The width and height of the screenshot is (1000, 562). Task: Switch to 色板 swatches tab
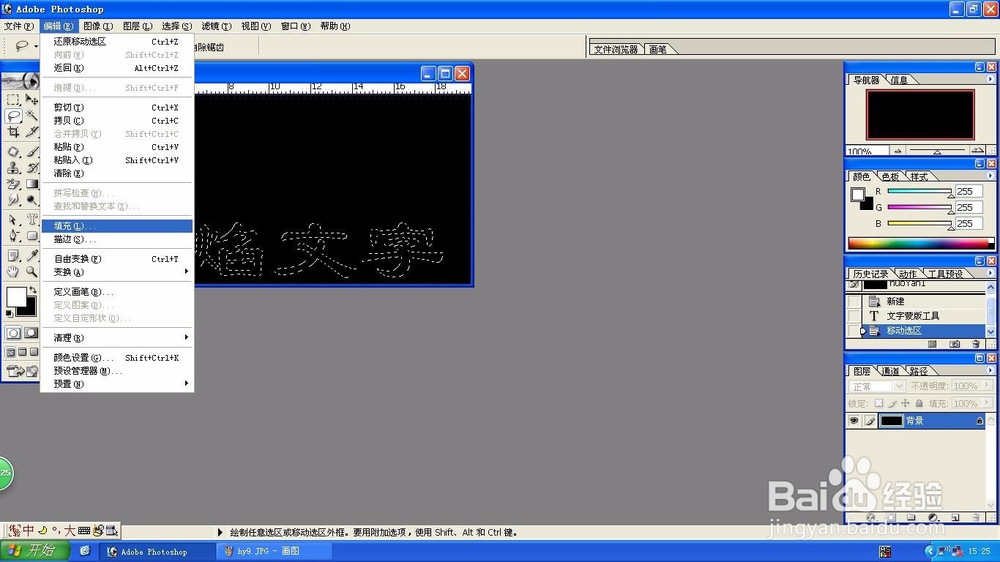890,176
